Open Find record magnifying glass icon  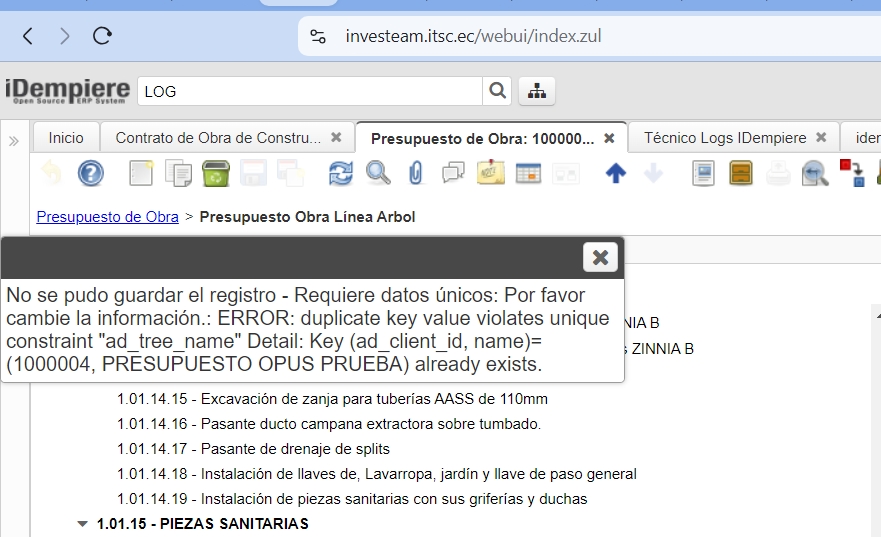[x=378, y=174]
